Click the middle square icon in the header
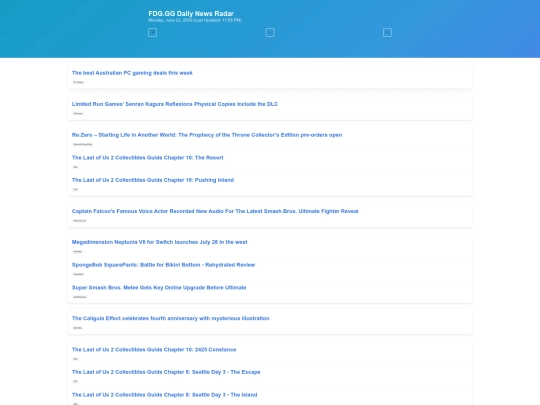Image resolution: width=540 pixels, height=405 pixels. tap(270, 32)
